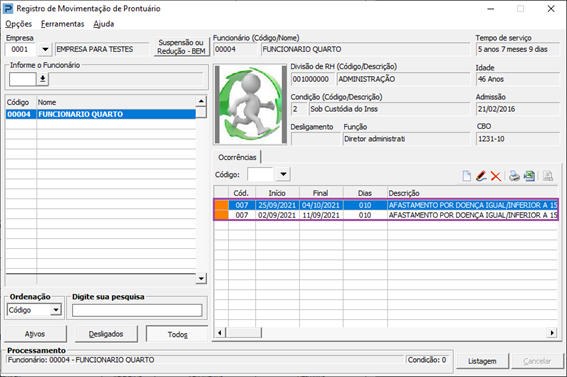Select the occurrence starting 25/09/2021
567x377 pixels.
pos(386,205)
